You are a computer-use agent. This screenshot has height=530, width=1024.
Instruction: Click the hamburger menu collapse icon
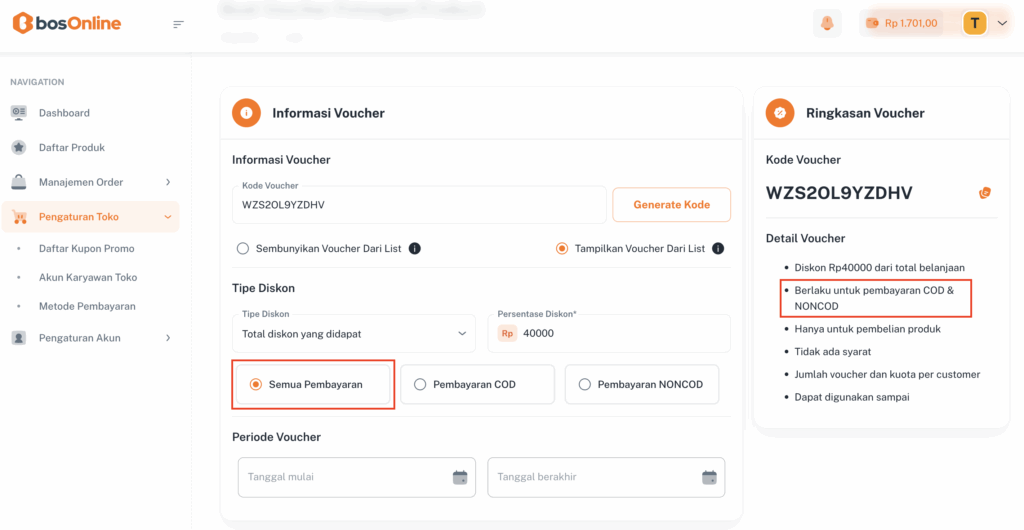[x=179, y=24]
